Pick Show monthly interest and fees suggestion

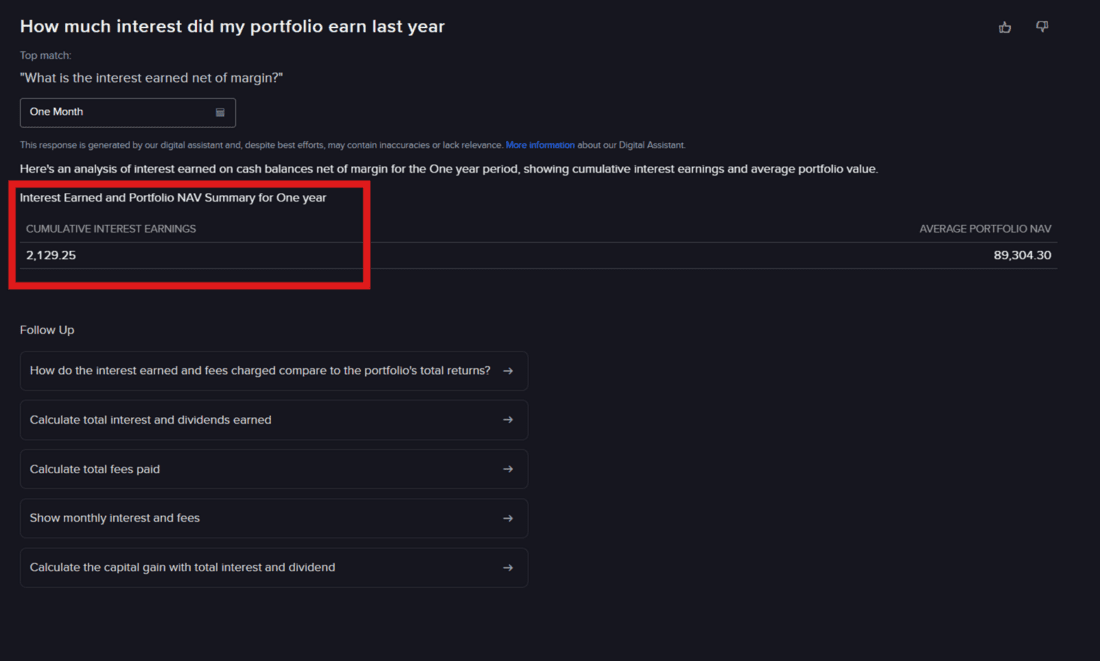tap(115, 518)
